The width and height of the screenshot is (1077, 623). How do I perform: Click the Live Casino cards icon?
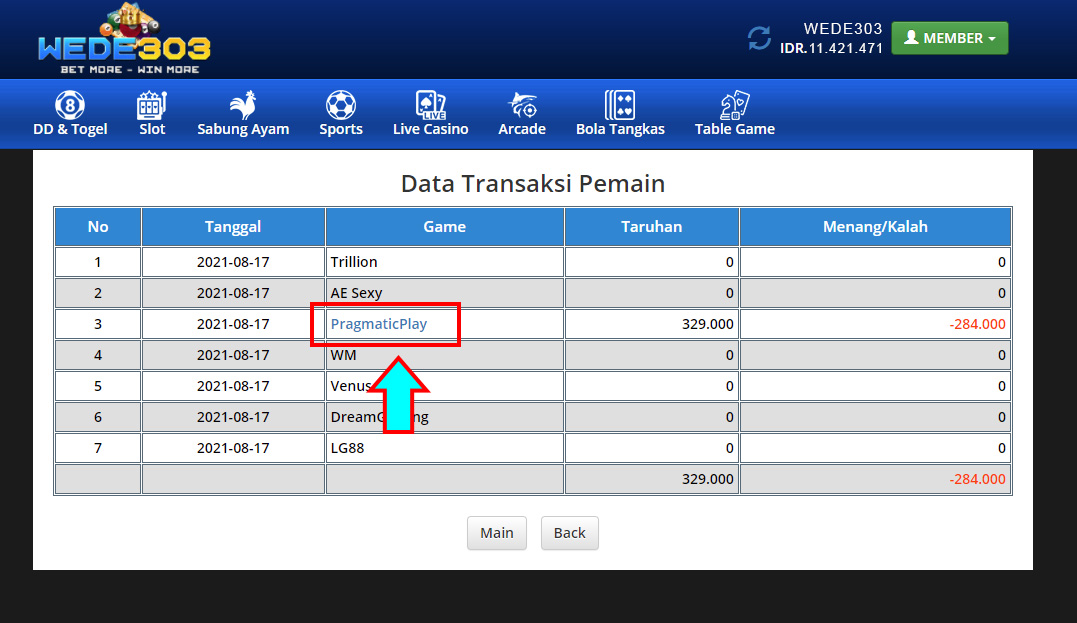click(x=430, y=105)
